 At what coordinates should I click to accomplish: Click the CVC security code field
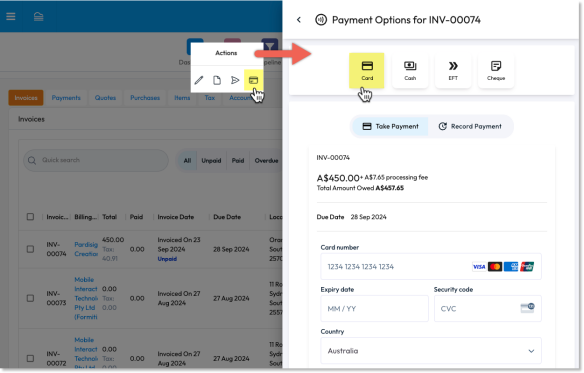point(488,309)
